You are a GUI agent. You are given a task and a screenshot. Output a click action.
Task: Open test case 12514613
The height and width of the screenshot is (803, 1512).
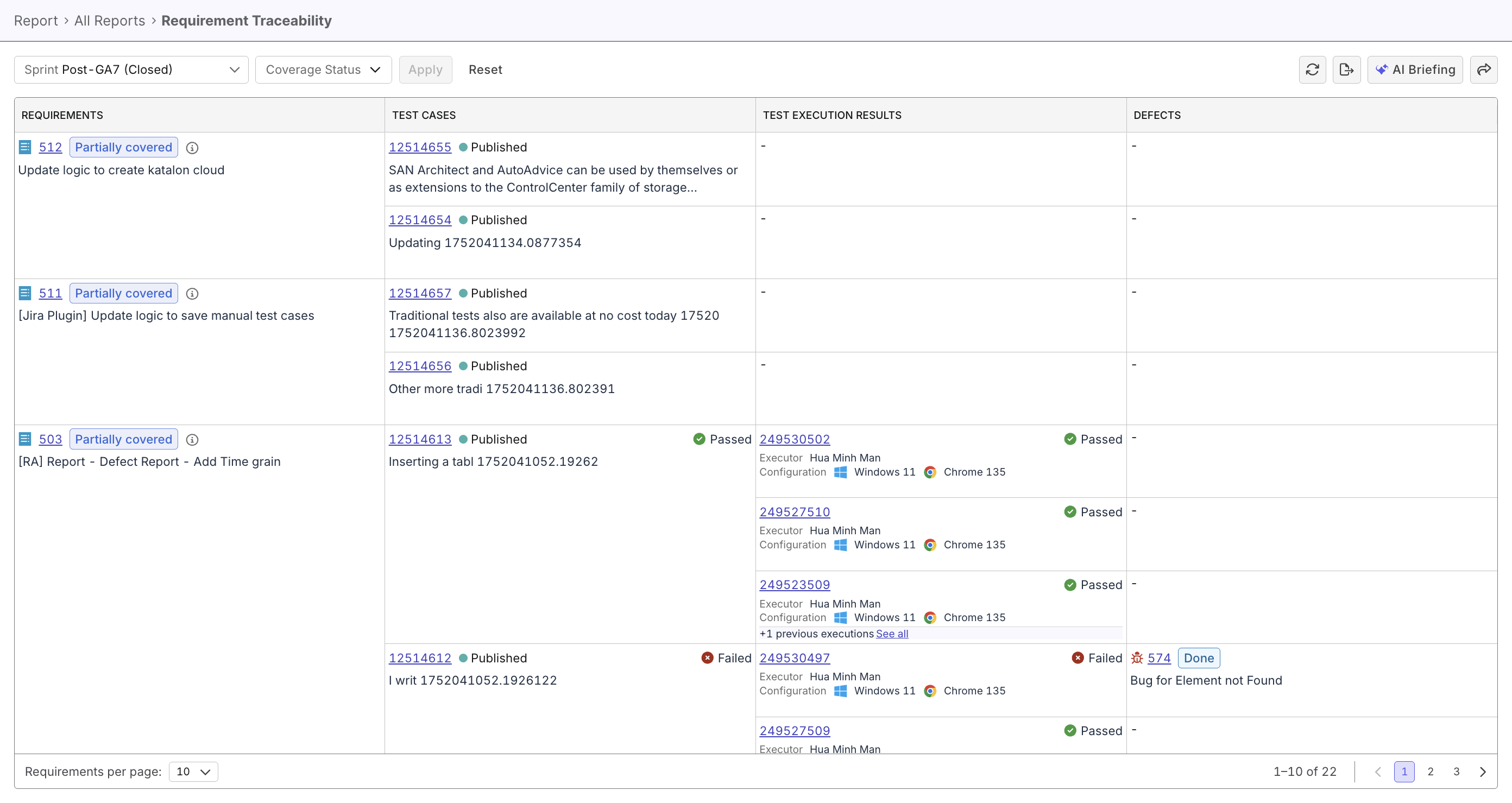pyautogui.click(x=420, y=439)
